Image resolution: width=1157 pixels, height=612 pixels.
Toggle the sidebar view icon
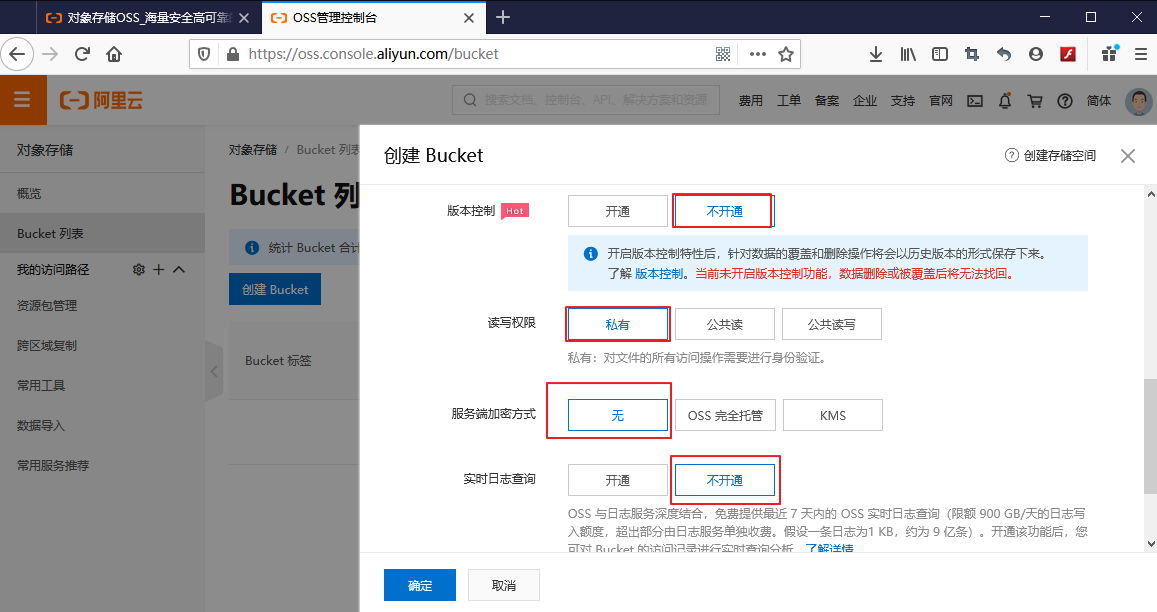pos(939,54)
